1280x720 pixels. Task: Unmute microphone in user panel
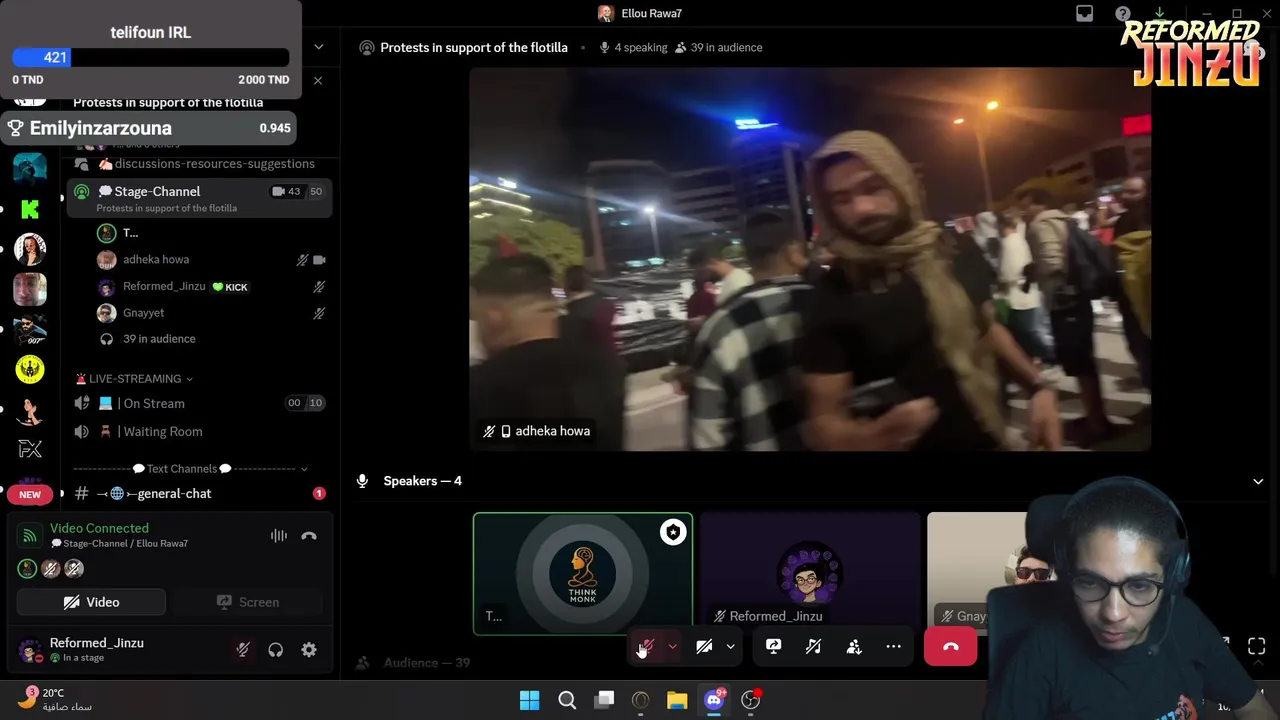242,650
